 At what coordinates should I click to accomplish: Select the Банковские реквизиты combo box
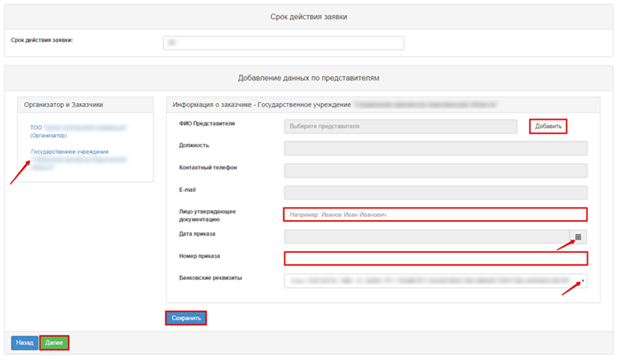click(x=436, y=281)
